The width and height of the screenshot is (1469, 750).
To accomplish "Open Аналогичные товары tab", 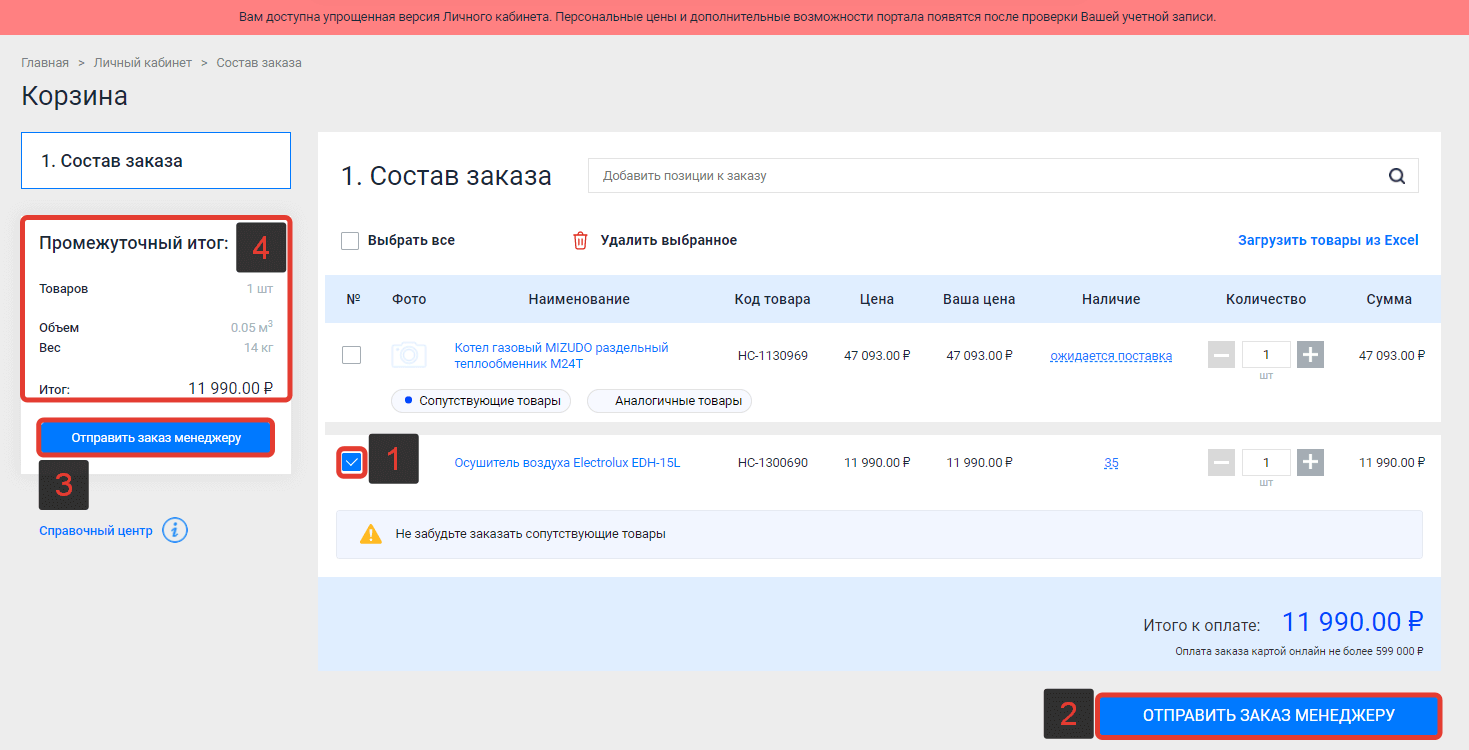I will pos(669,401).
